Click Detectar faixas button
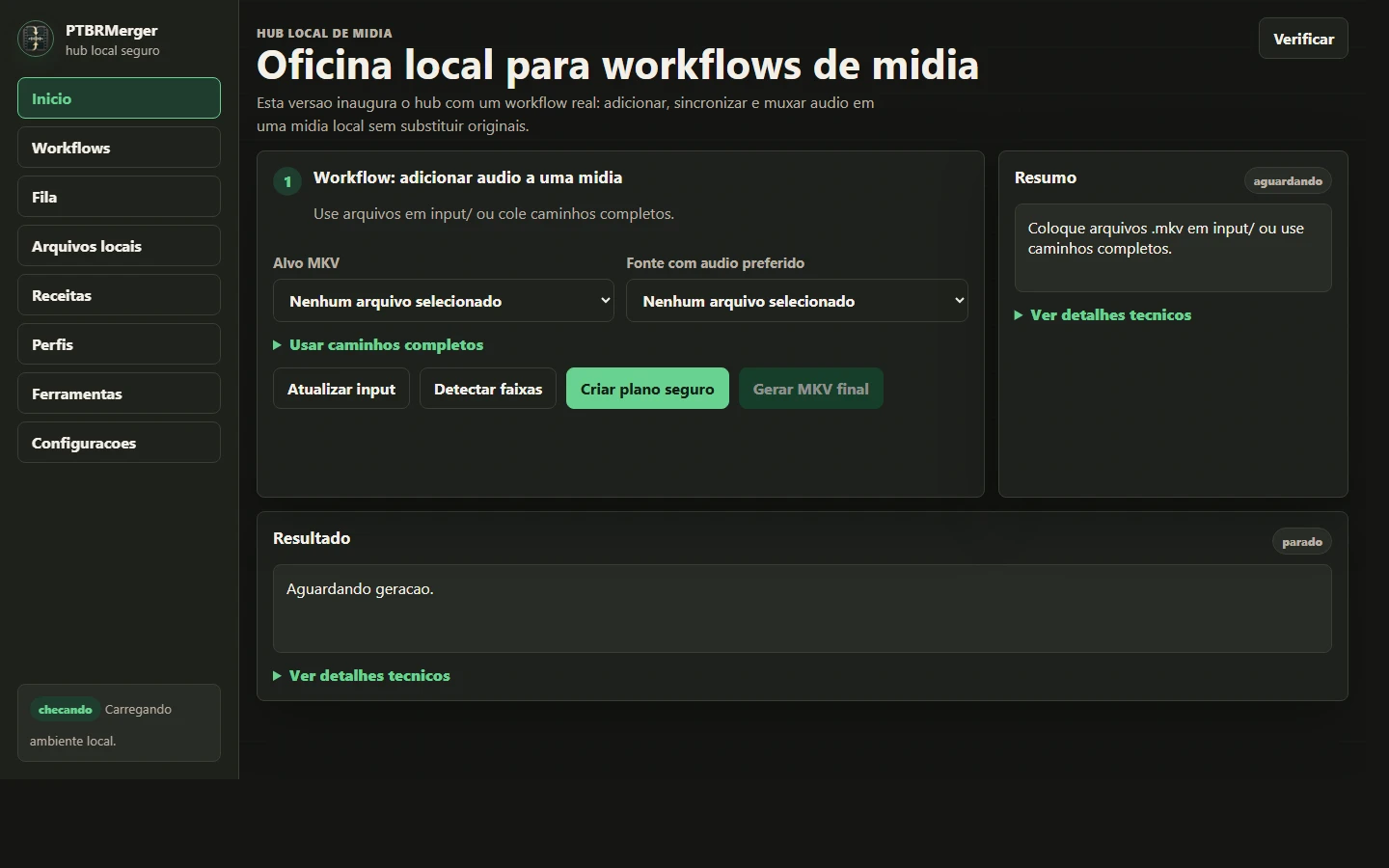This screenshot has width=1389, height=868. (x=488, y=389)
